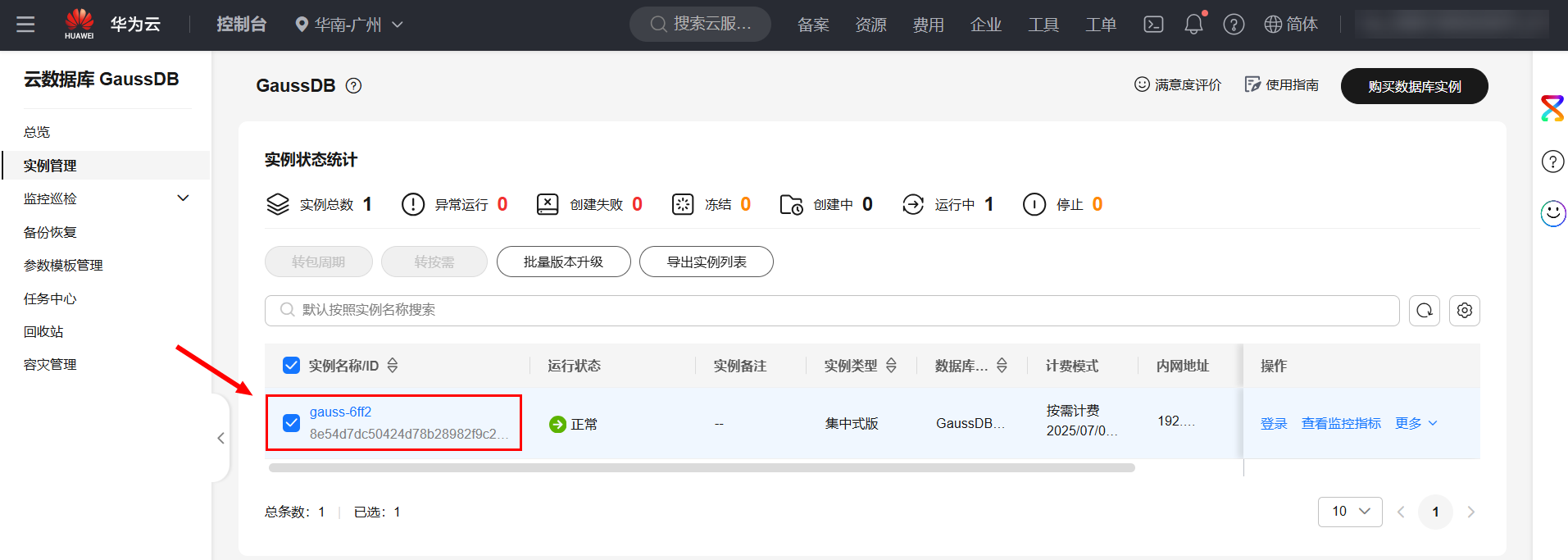Click the language globe 简体 selector
This screenshot has height=560, width=1568.
tap(1291, 25)
